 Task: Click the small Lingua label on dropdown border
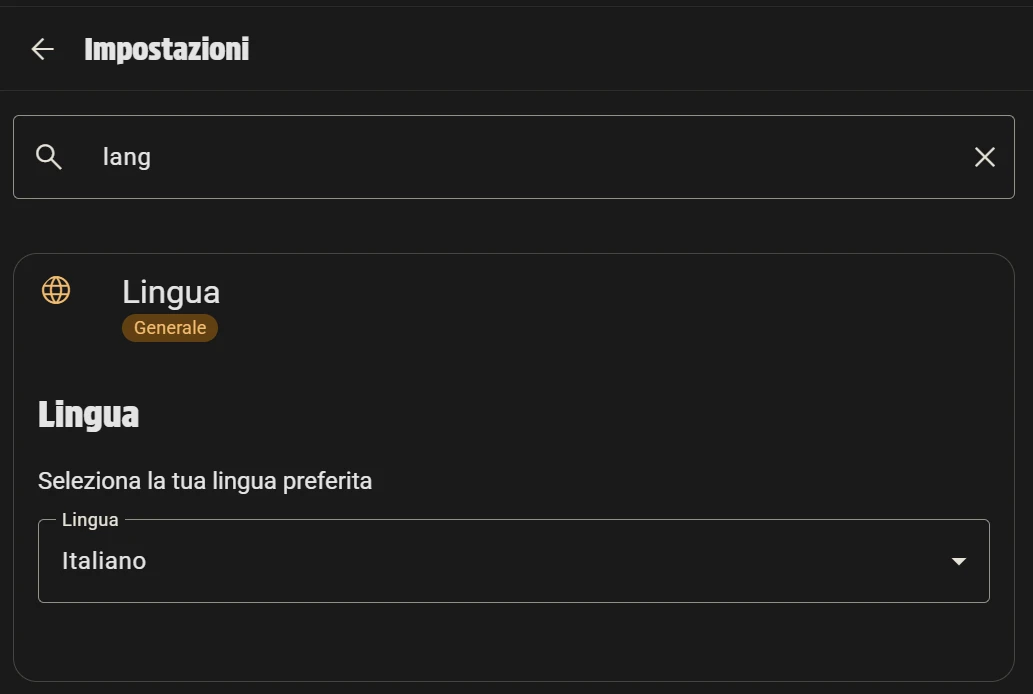click(x=90, y=520)
